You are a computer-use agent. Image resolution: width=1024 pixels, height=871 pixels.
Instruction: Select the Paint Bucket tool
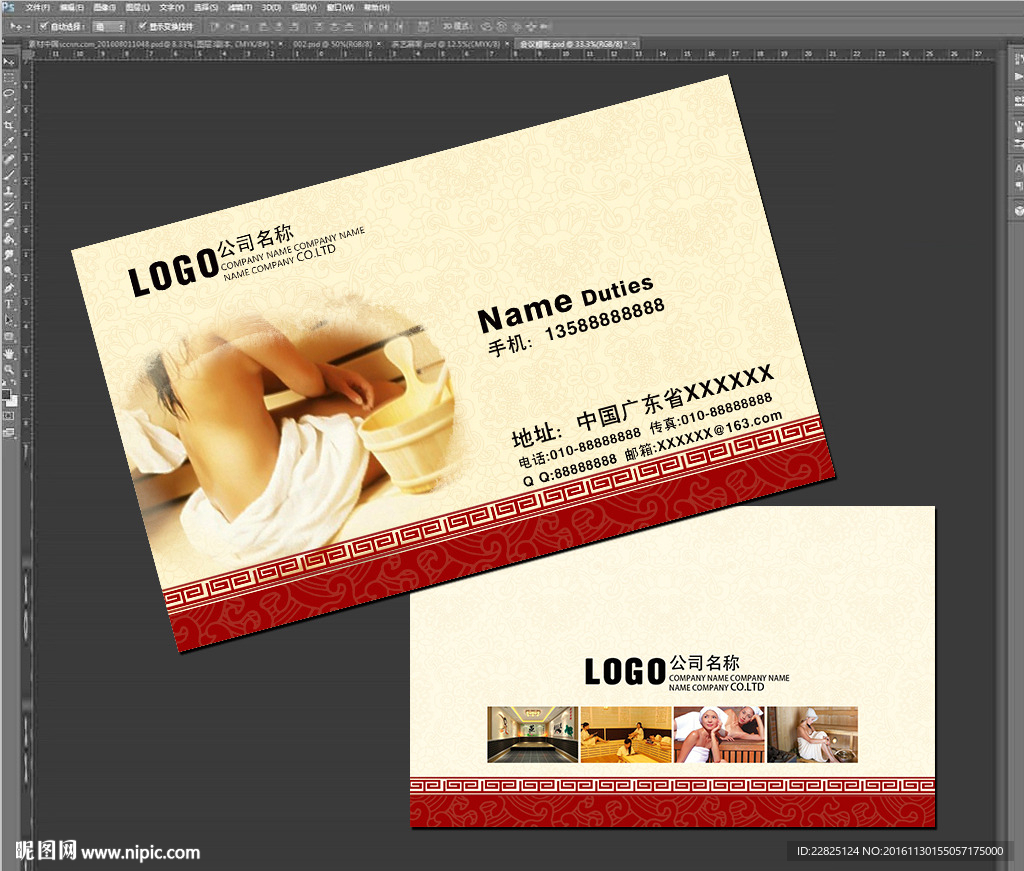point(9,239)
